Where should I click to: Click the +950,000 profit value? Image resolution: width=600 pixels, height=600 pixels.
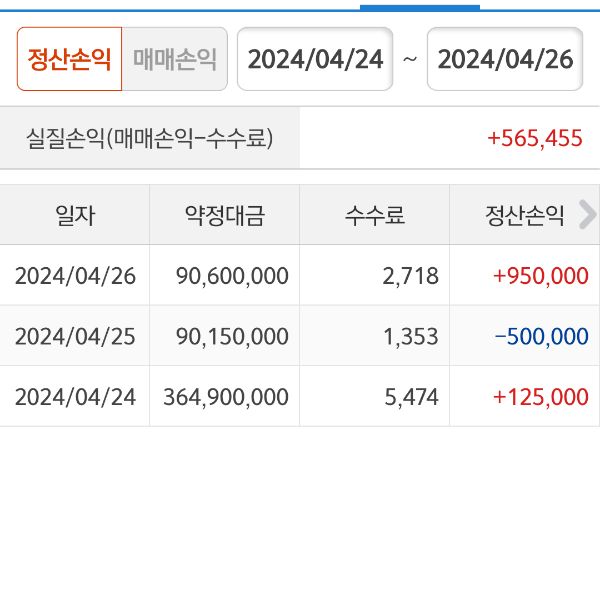click(x=540, y=276)
